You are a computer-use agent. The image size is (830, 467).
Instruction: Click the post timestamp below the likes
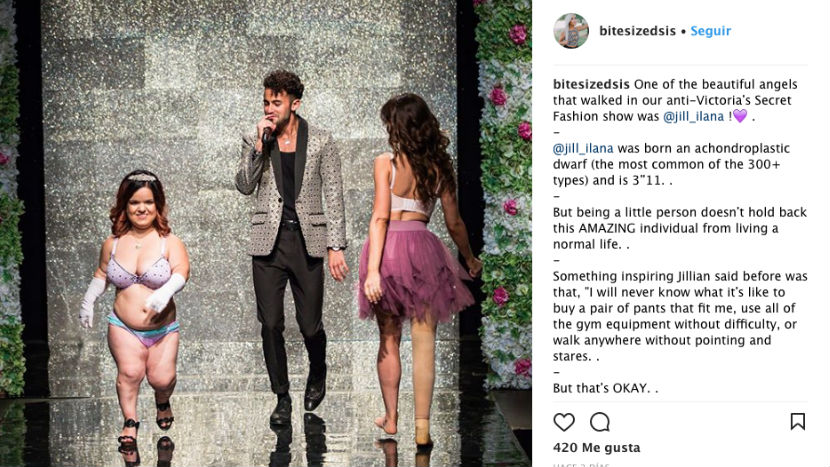[x=581, y=465]
